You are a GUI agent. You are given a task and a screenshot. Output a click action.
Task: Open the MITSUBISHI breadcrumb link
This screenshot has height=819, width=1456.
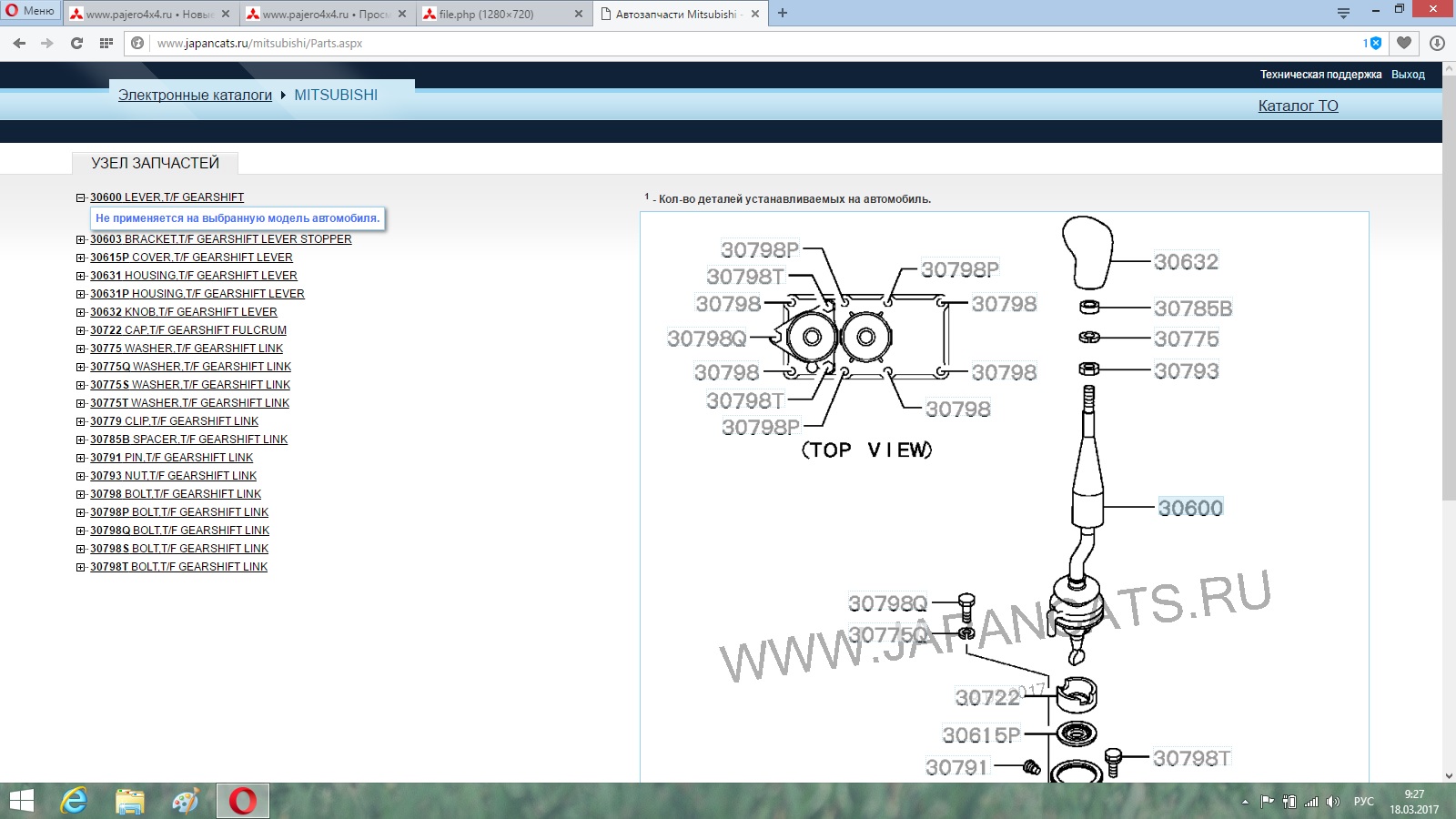tap(336, 95)
